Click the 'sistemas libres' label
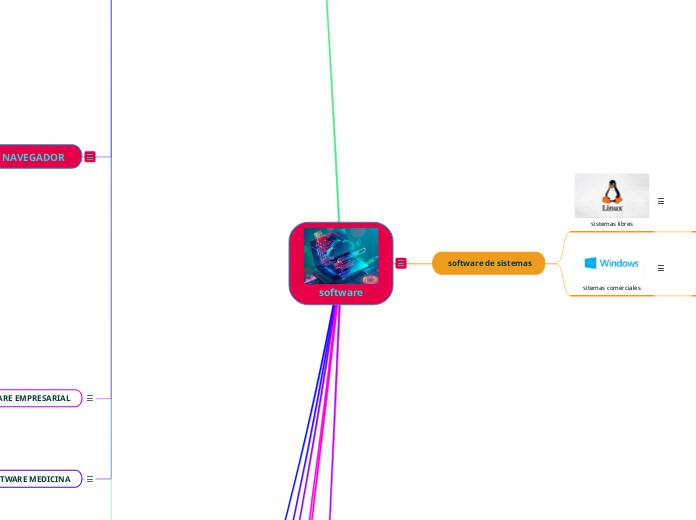The image size is (696, 520). tap(611, 224)
